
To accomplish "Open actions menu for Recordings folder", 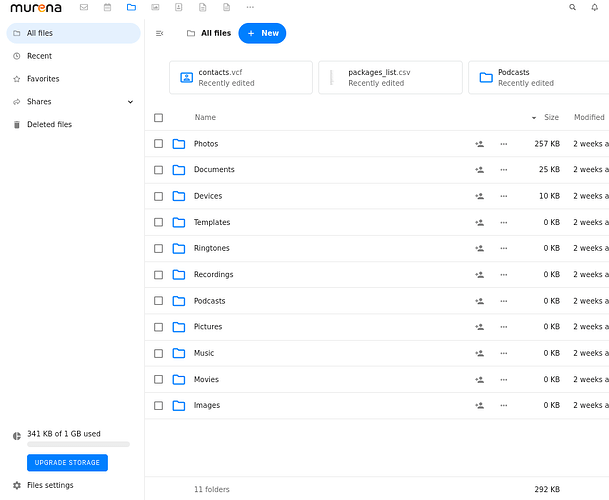I will pos(504,275).
